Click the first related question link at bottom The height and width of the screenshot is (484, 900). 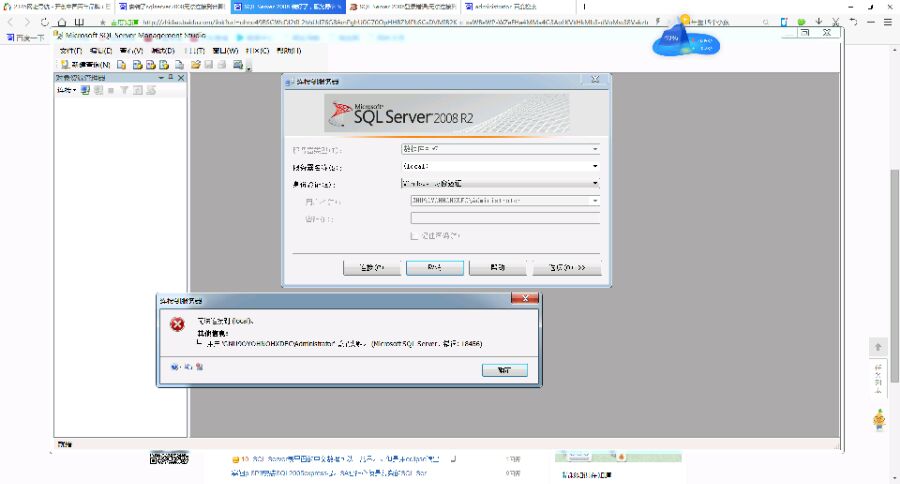click(344, 459)
